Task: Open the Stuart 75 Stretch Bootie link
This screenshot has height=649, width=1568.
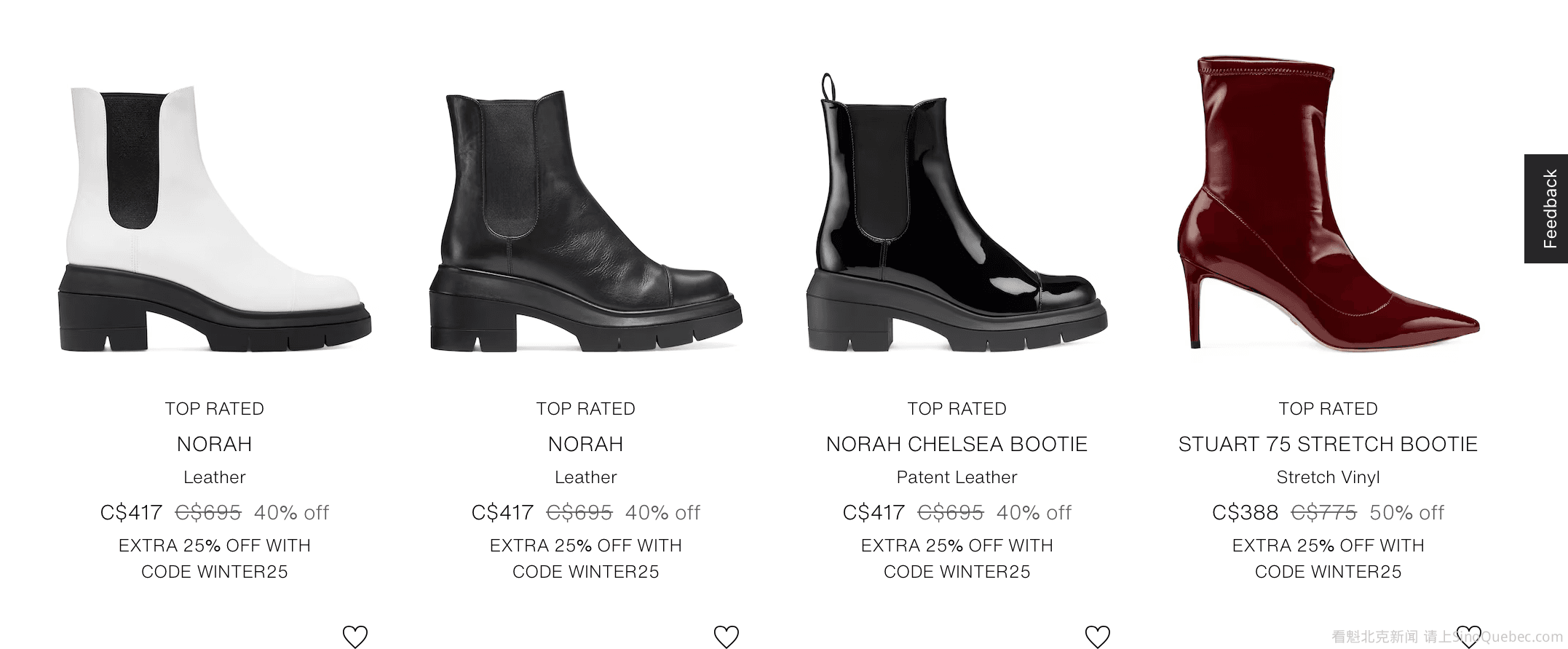Action: 1328,444
